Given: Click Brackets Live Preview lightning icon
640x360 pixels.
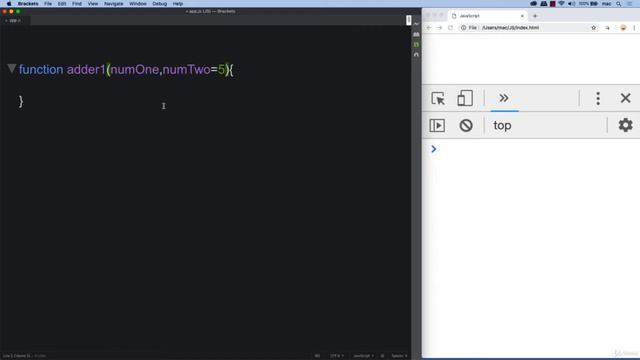Looking at the screenshot, I should [x=416, y=24].
